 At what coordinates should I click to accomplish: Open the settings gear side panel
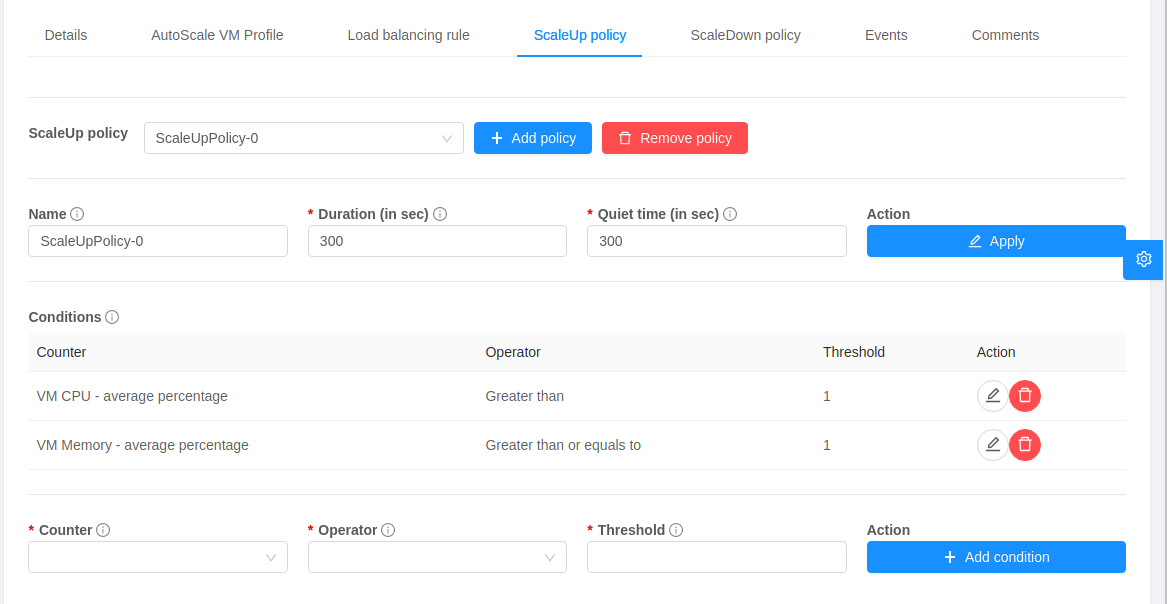(1144, 259)
